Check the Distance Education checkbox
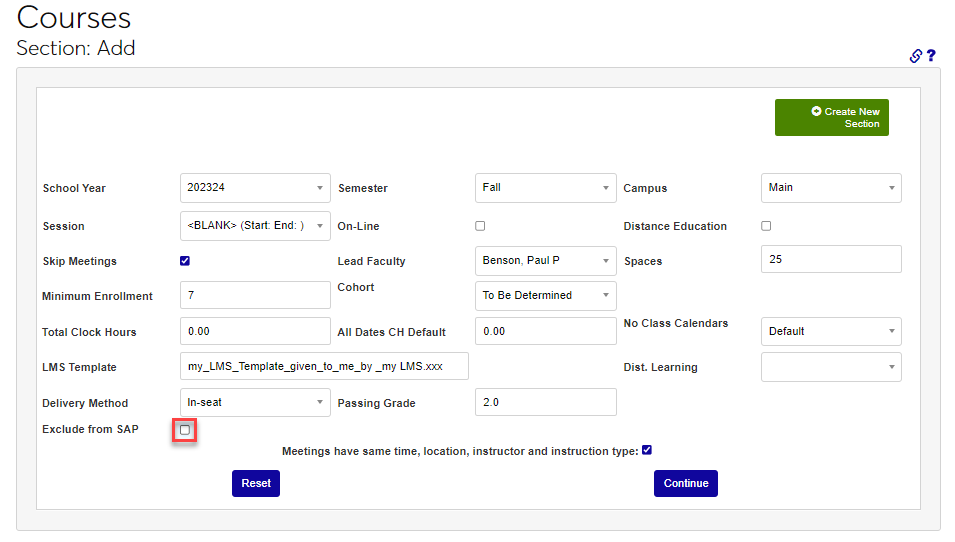The width and height of the screenshot is (955, 542). pyautogui.click(x=766, y=226)
